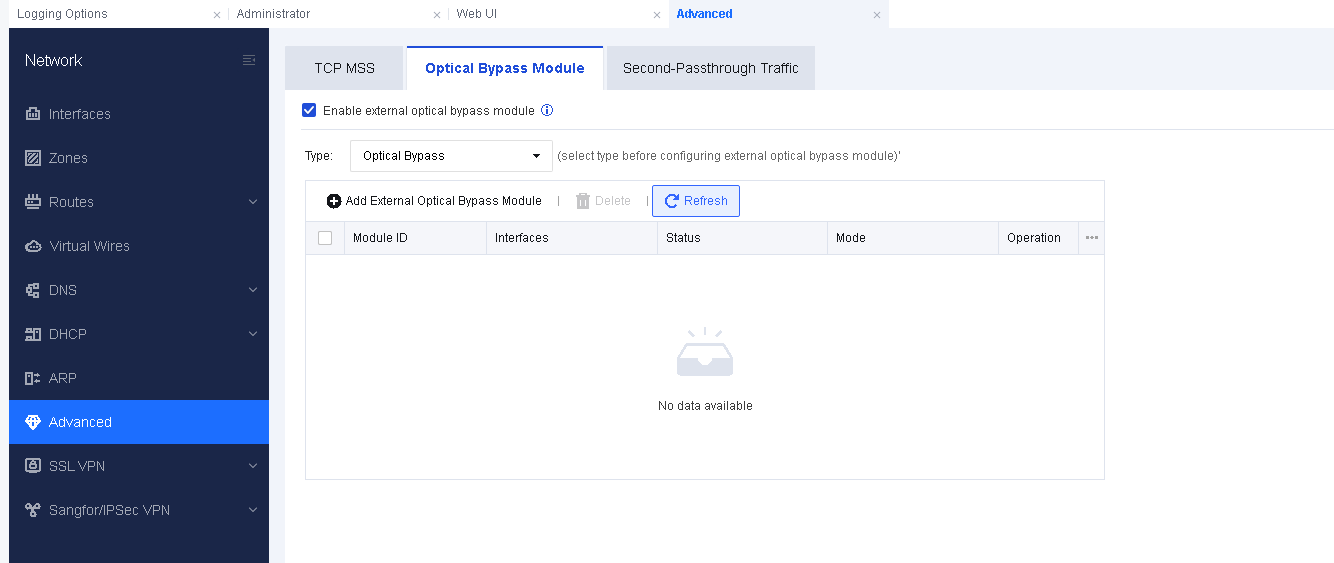Sort by the Status column header
The width and height of the screenshot is (1334, 563).
point(683,238)
